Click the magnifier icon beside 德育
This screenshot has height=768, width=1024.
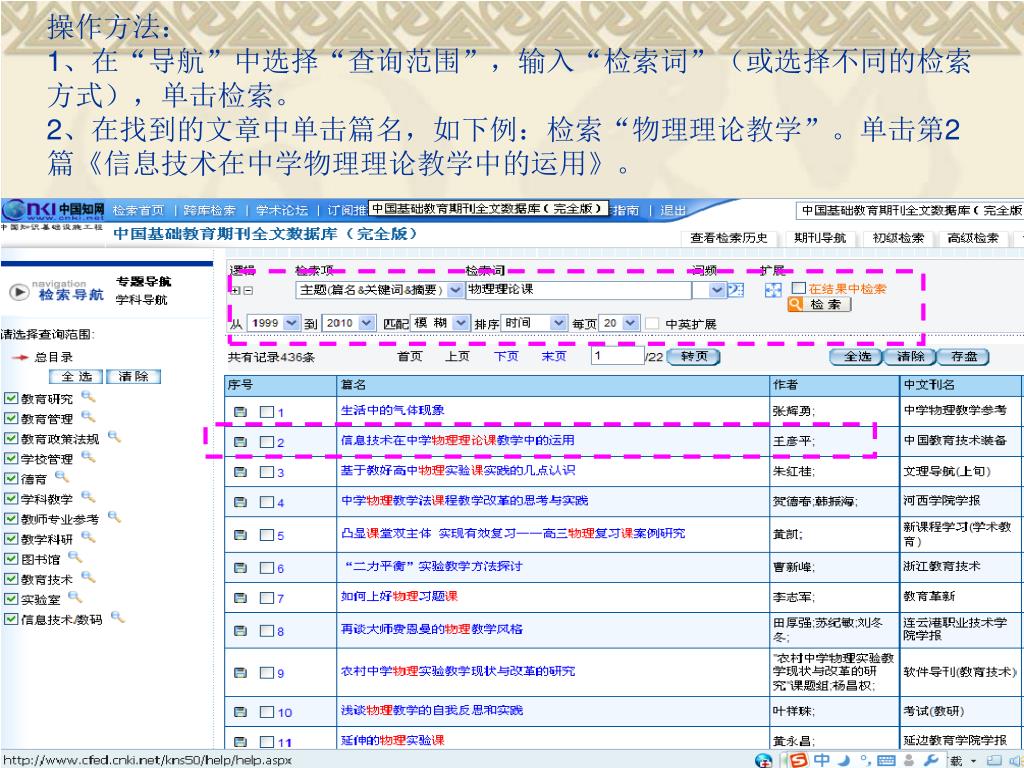(x=61, y=477)
